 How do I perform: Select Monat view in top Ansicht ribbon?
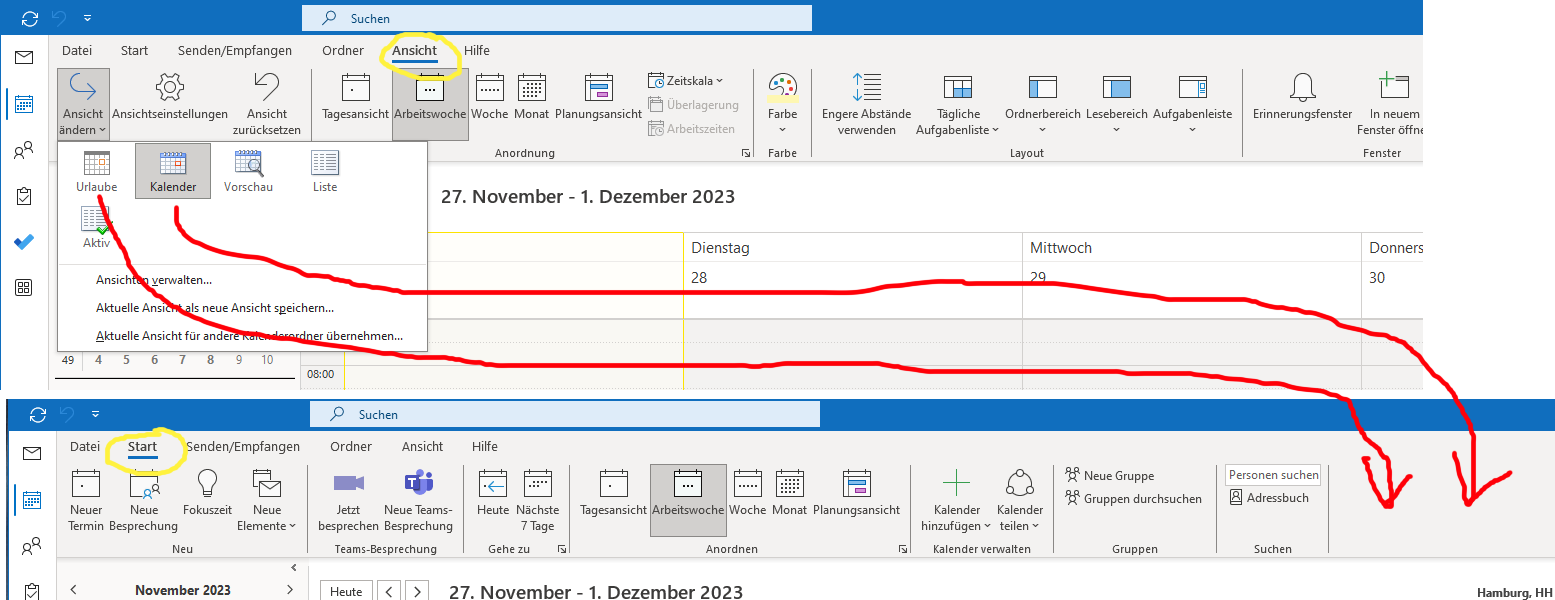click(x=532, y=97)
